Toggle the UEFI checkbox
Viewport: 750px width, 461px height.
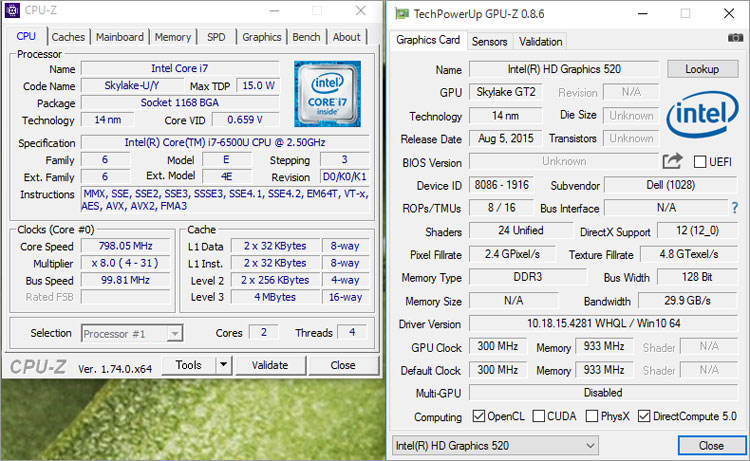[700, 162]
